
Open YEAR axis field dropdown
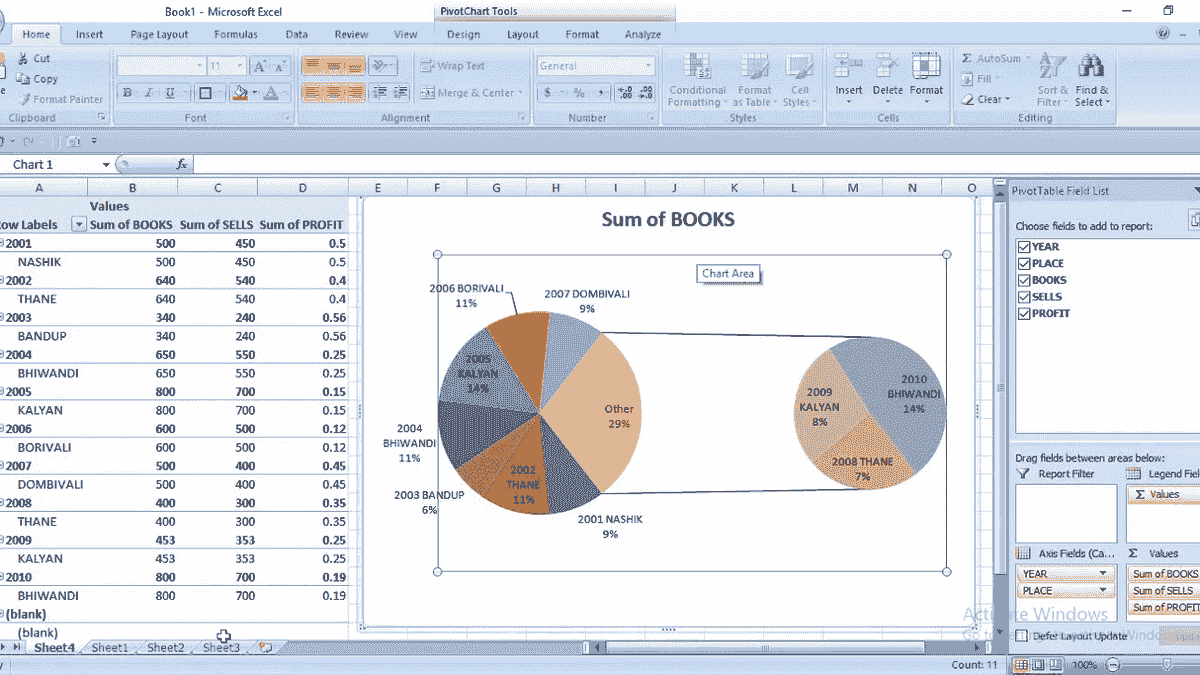(x=1103, y=574)
